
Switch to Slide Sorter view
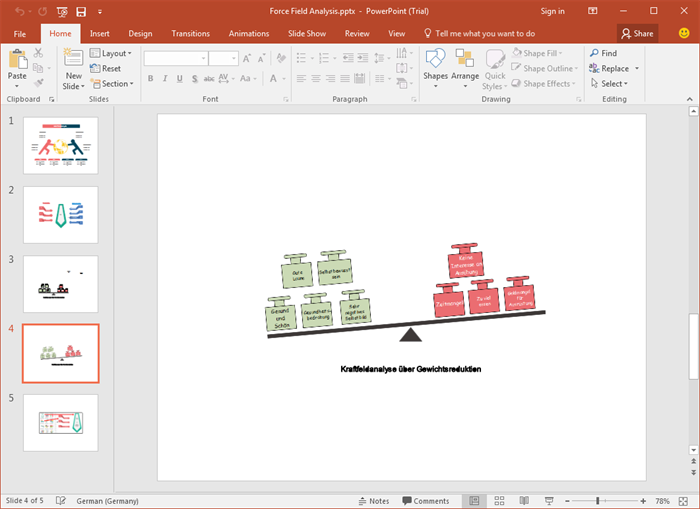[500, 501]
